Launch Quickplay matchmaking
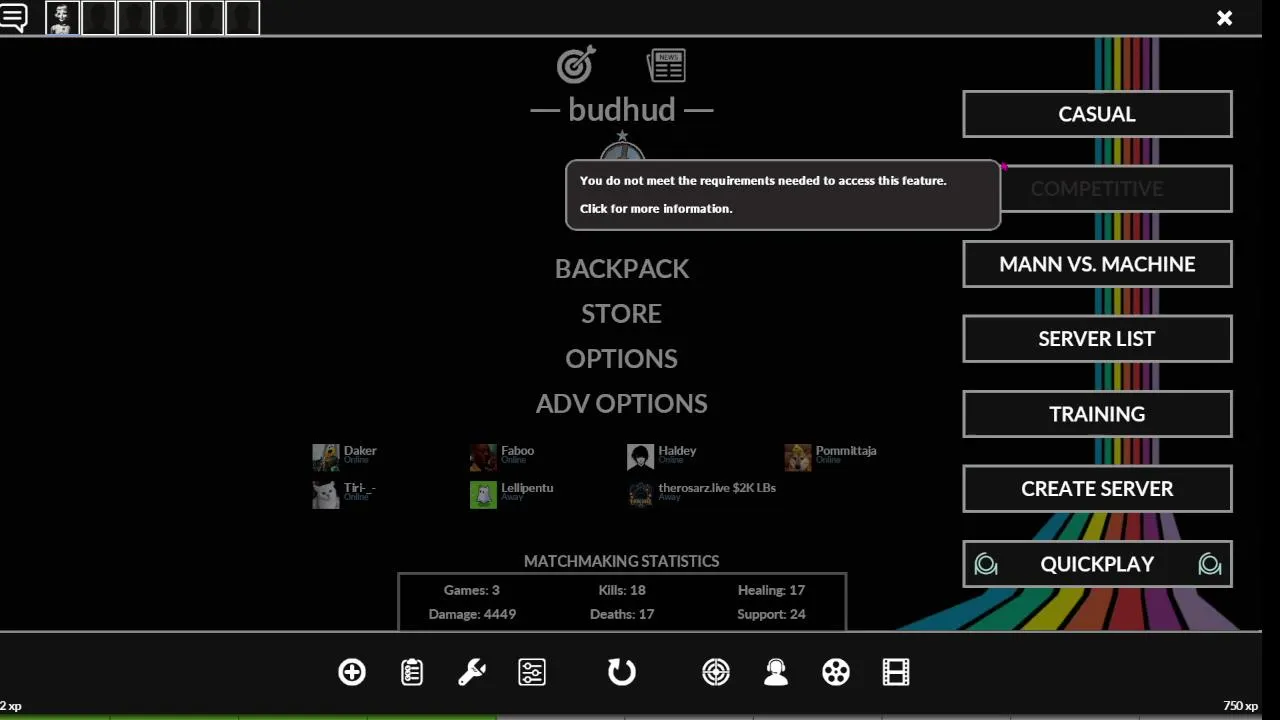The image size is (1280, 720). tap(1097, 564)
